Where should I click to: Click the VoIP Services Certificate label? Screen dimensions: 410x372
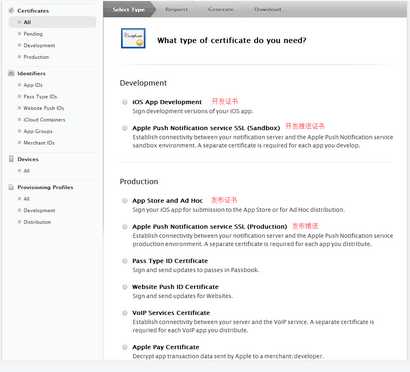(x=171, y=313)
